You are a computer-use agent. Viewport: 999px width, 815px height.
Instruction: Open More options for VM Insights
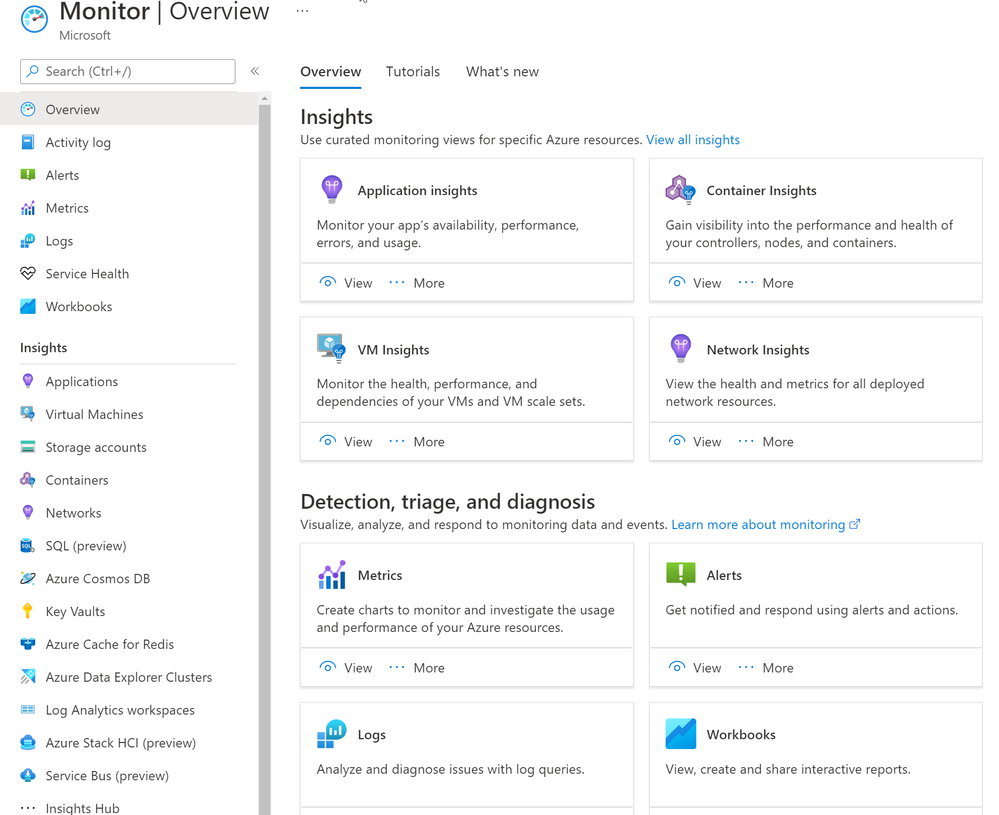(x=417, y=442)
